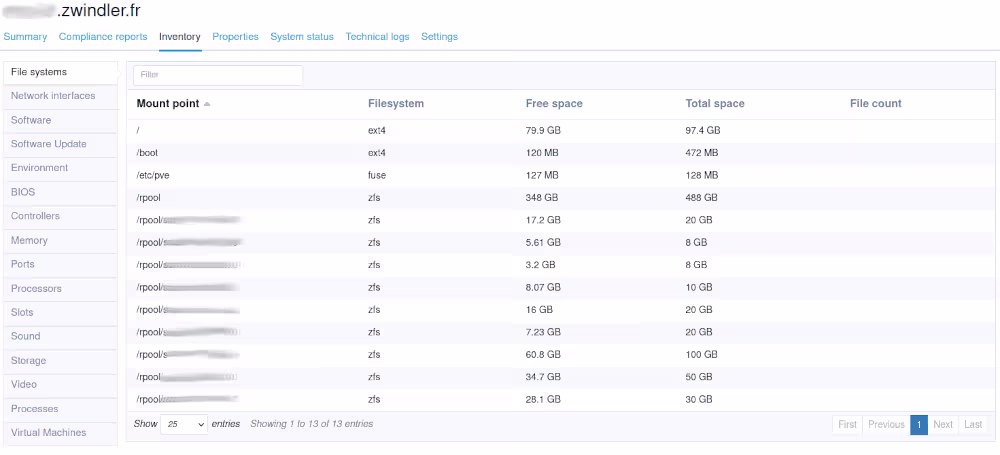1000x455 pixels.
Task: Sort by Mount point column arrow
Action: tap(207, 104)
